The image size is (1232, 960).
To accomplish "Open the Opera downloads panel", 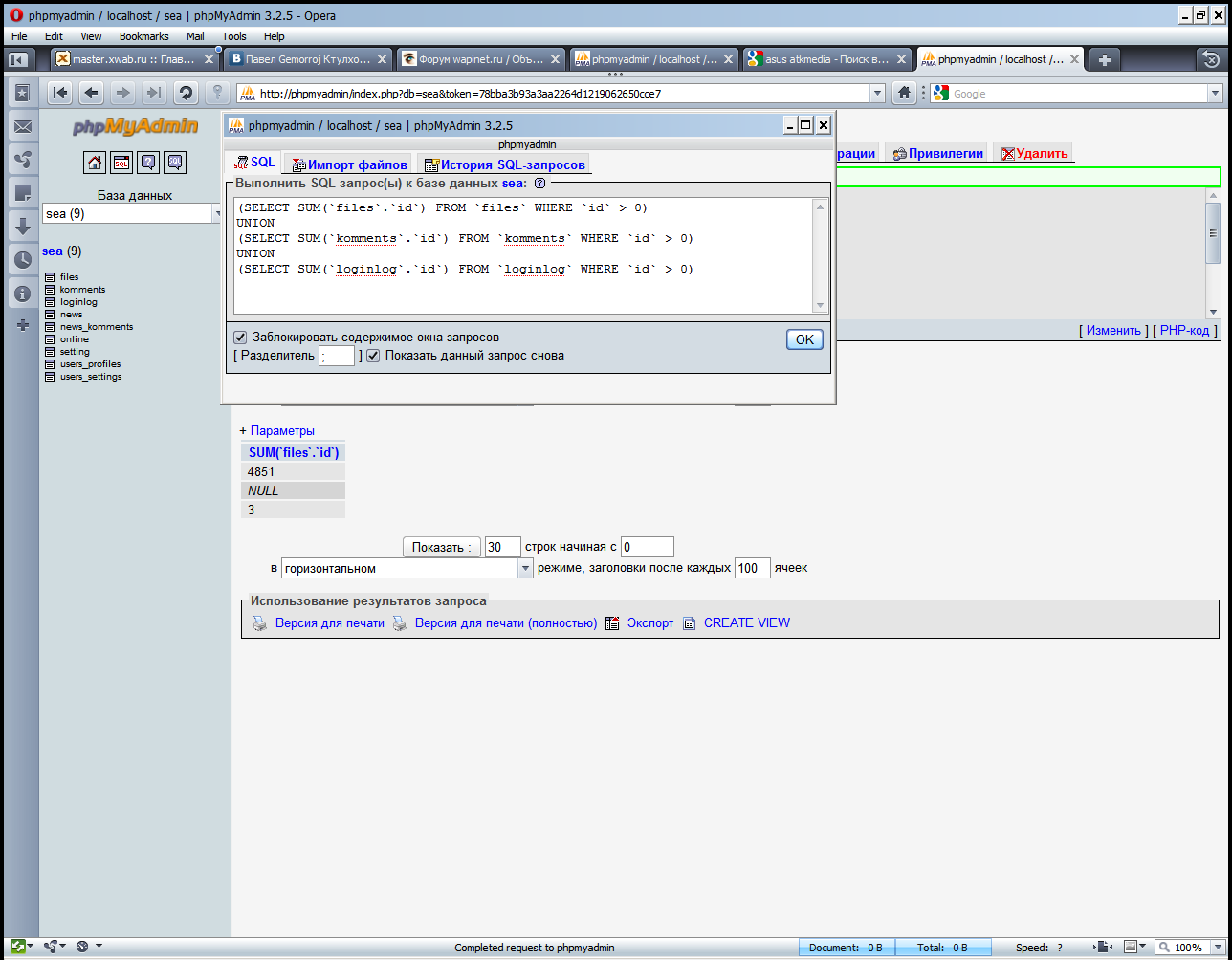I will pos(23,227).
